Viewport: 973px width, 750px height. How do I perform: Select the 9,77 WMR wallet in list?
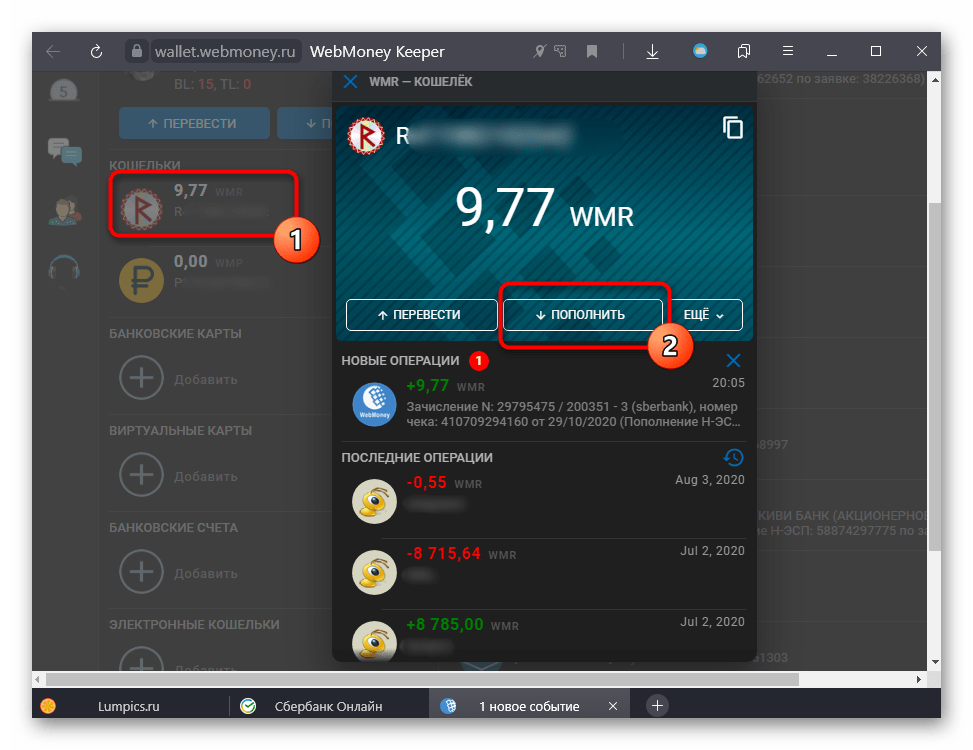tap(204, 203)
